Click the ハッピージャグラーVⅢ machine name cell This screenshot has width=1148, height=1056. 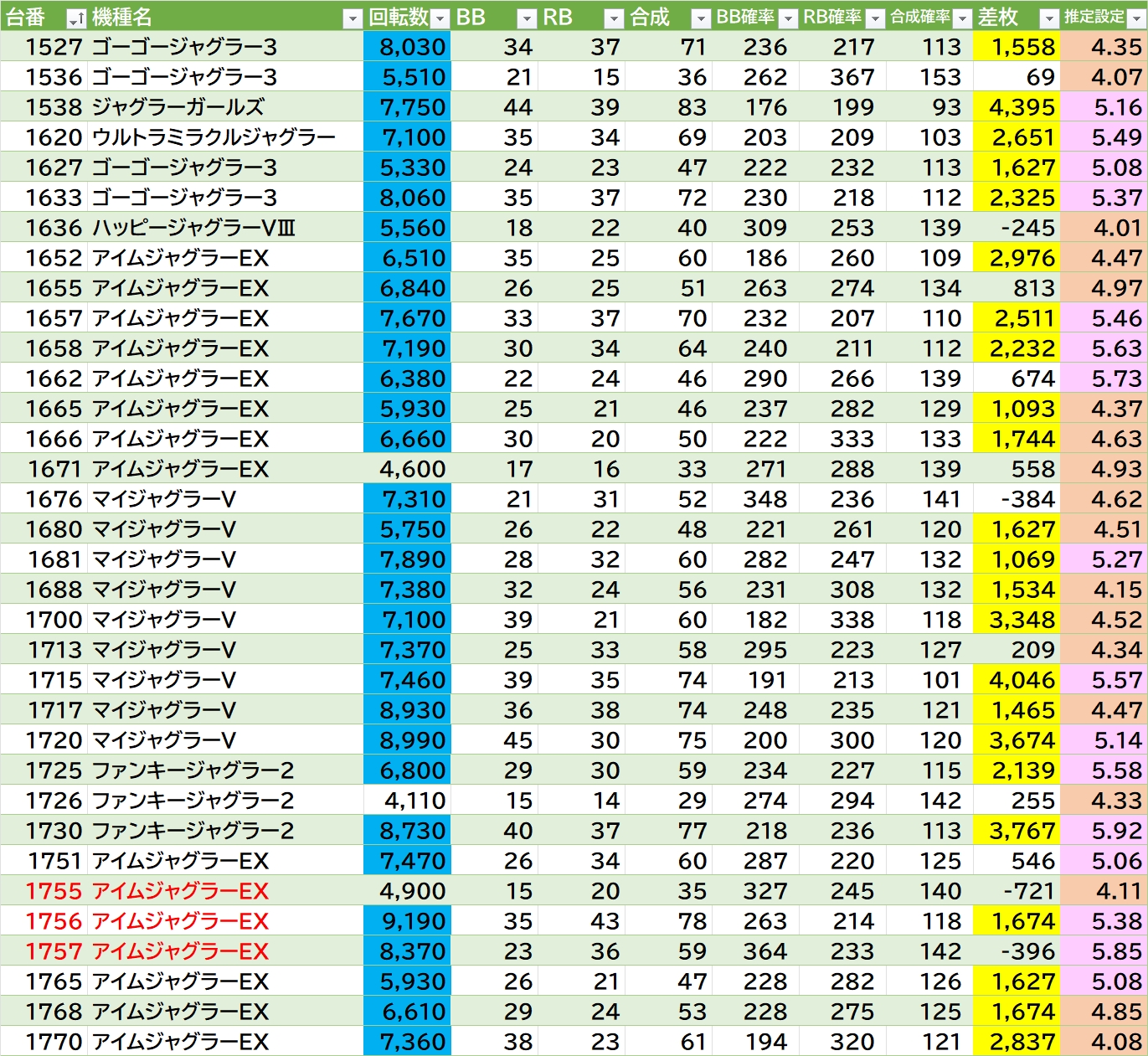[225, 228]
